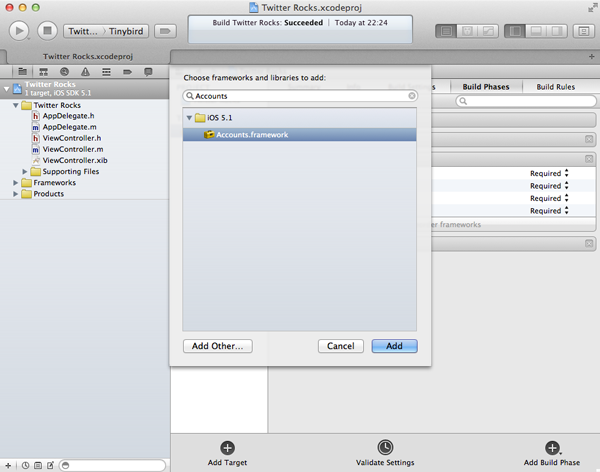
Task: Collapse the Twitter Rocks project root
Action: pyautogui.click(x=6, y=89)
